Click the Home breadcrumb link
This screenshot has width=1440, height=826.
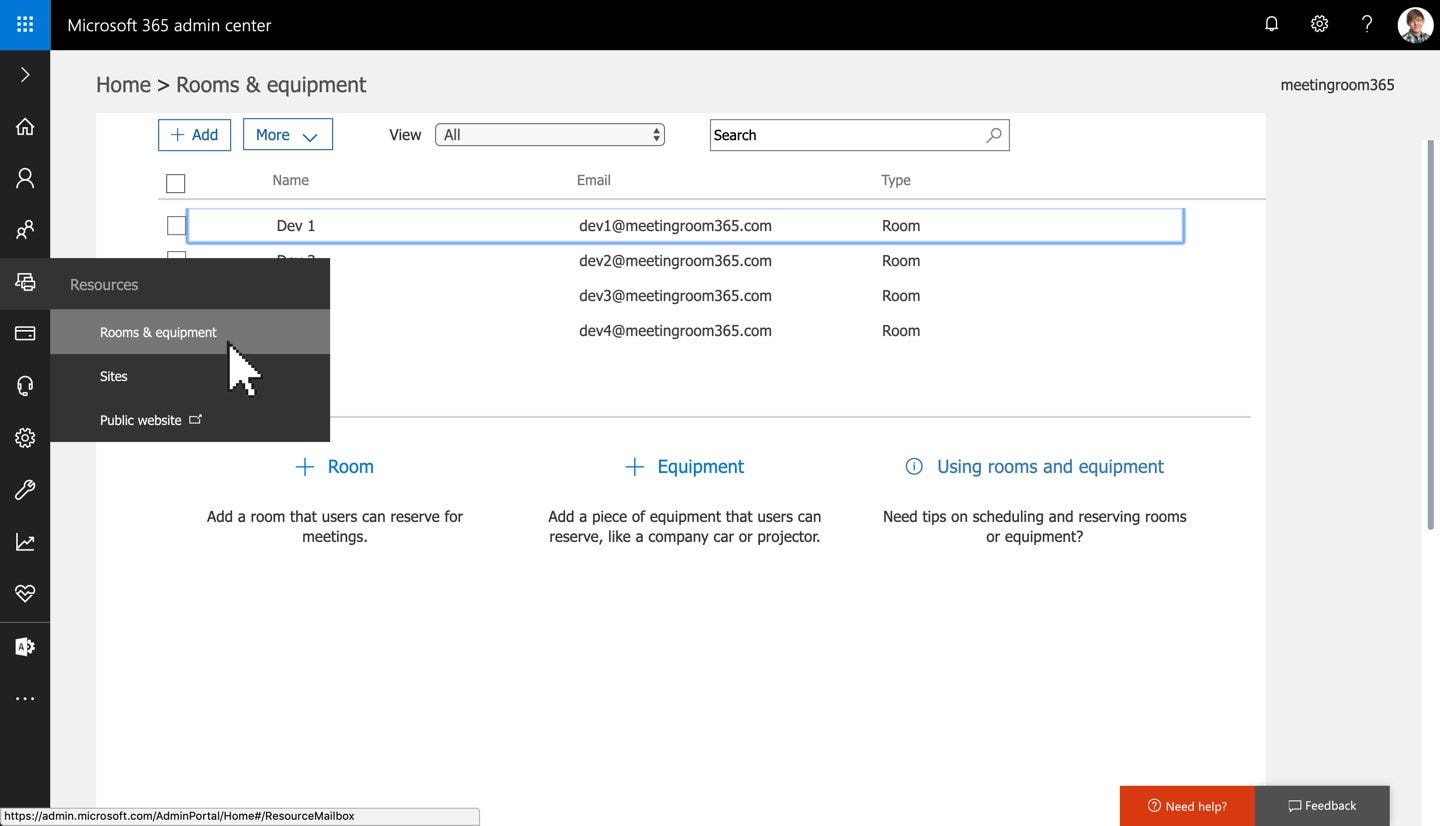click(123, 85)
